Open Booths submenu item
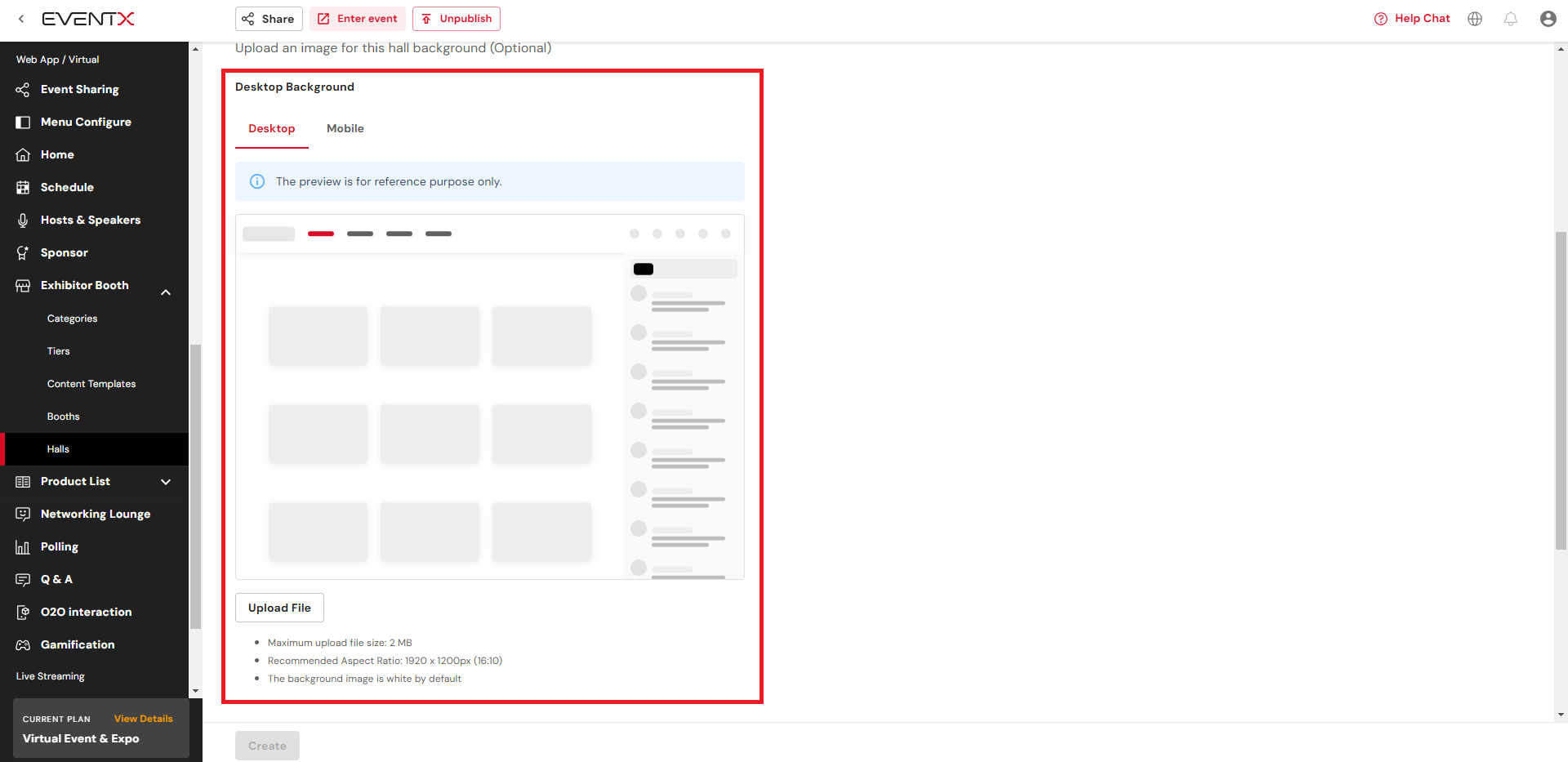 point(63,417)
